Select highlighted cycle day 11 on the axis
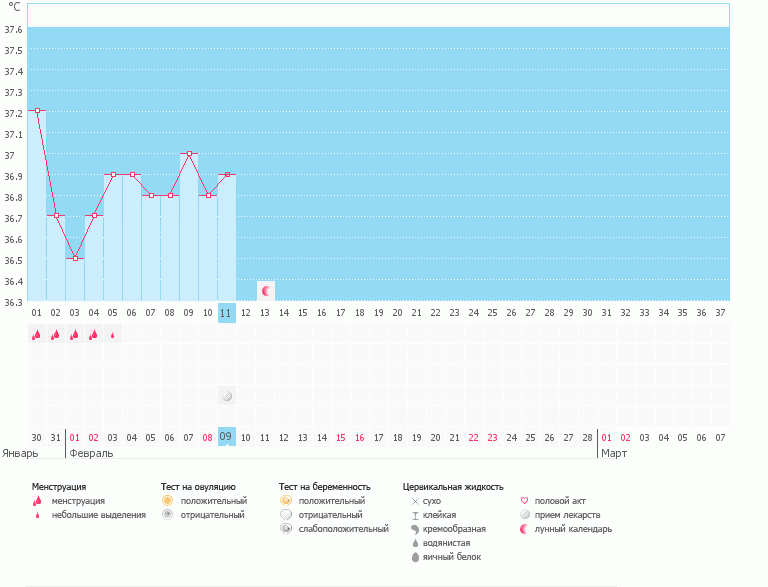This screenshot has height=587, width=768. [x=227, y=312]
